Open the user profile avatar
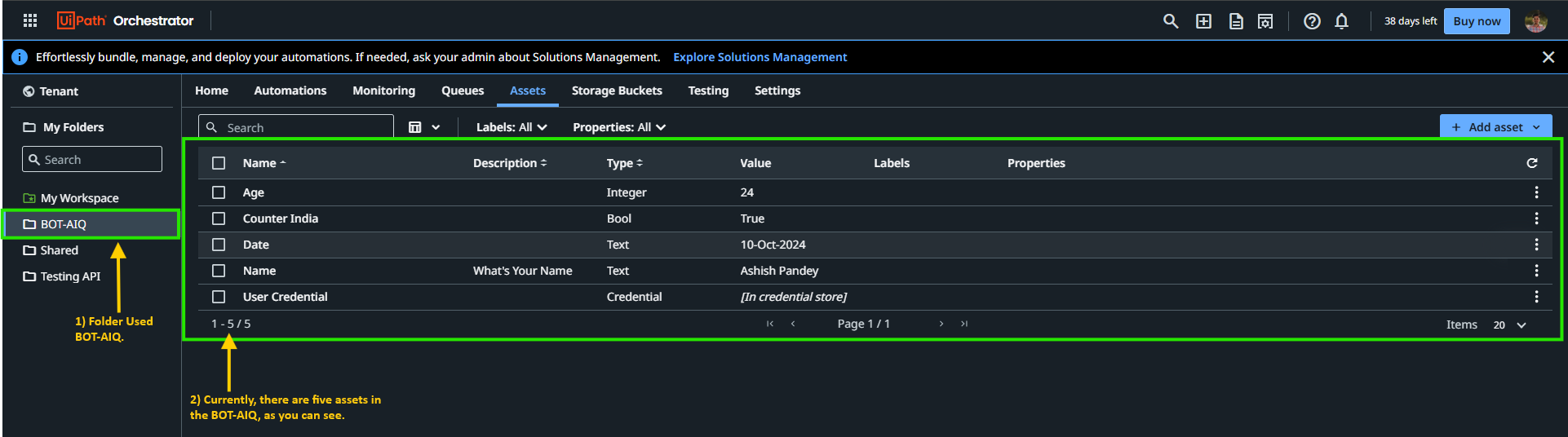 [1536, 21]
